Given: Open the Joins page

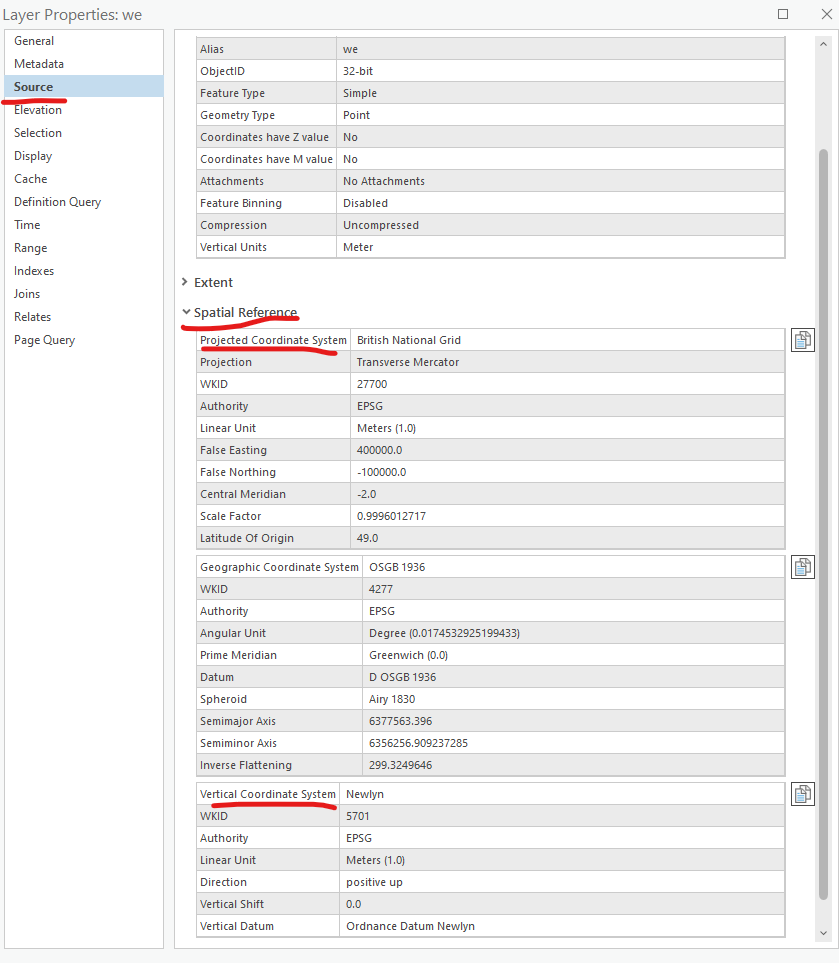Looking at the screenshot, I should coord(27,293).
